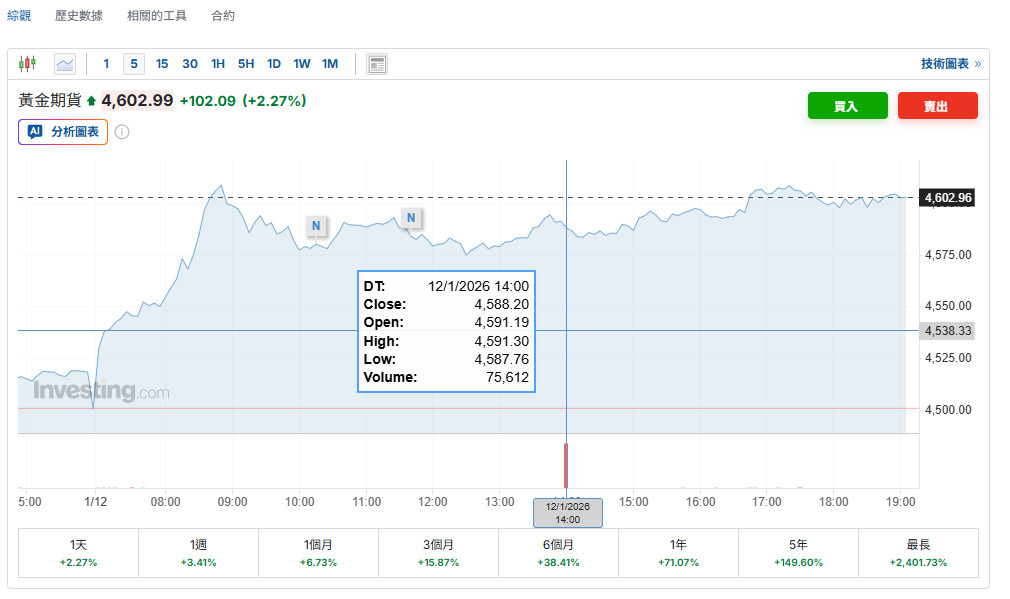The image size is (1010, 599).
Task: Select the 1個月 range period
Action: tap(318, 553)
